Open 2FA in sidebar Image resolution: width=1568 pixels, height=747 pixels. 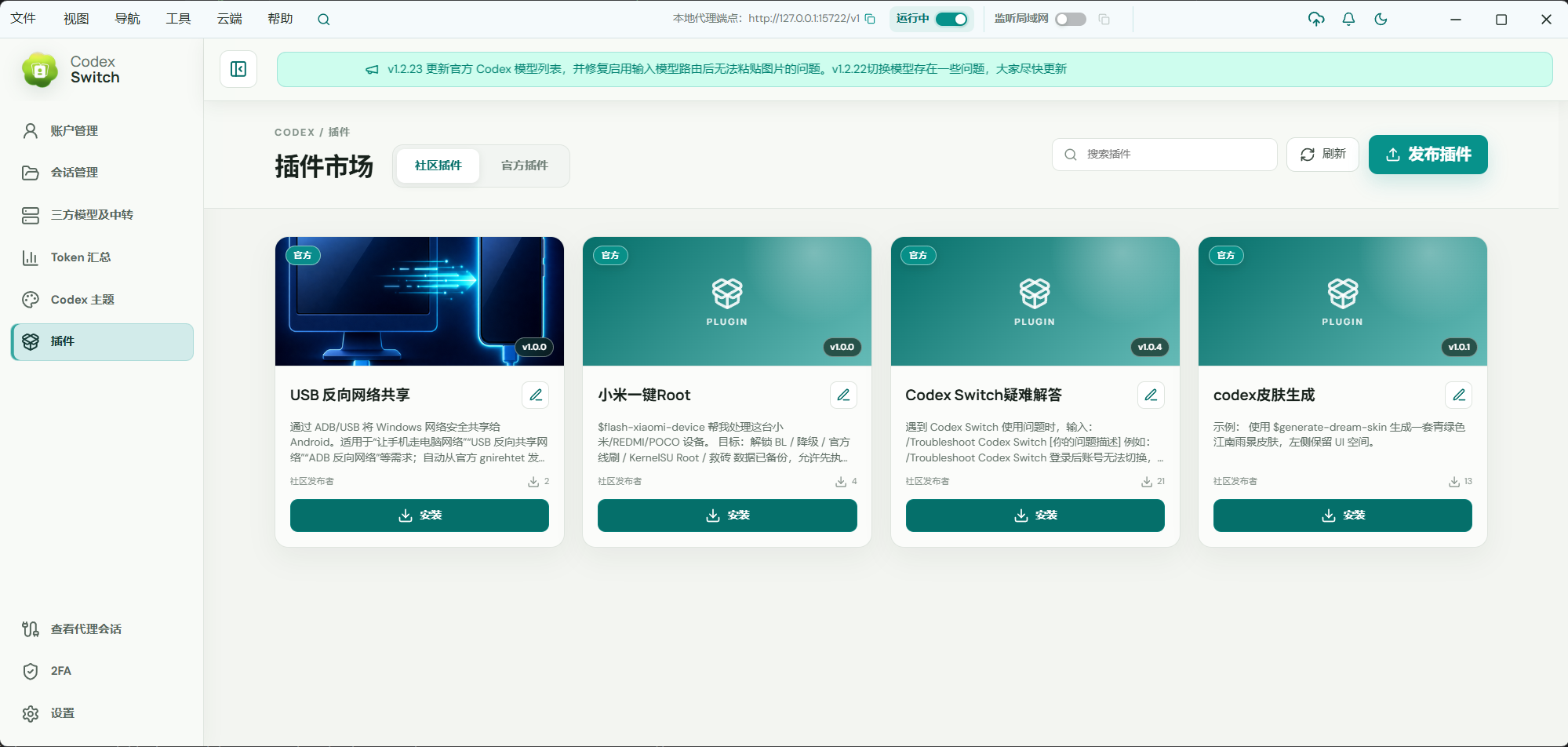[x=102, y=671]
